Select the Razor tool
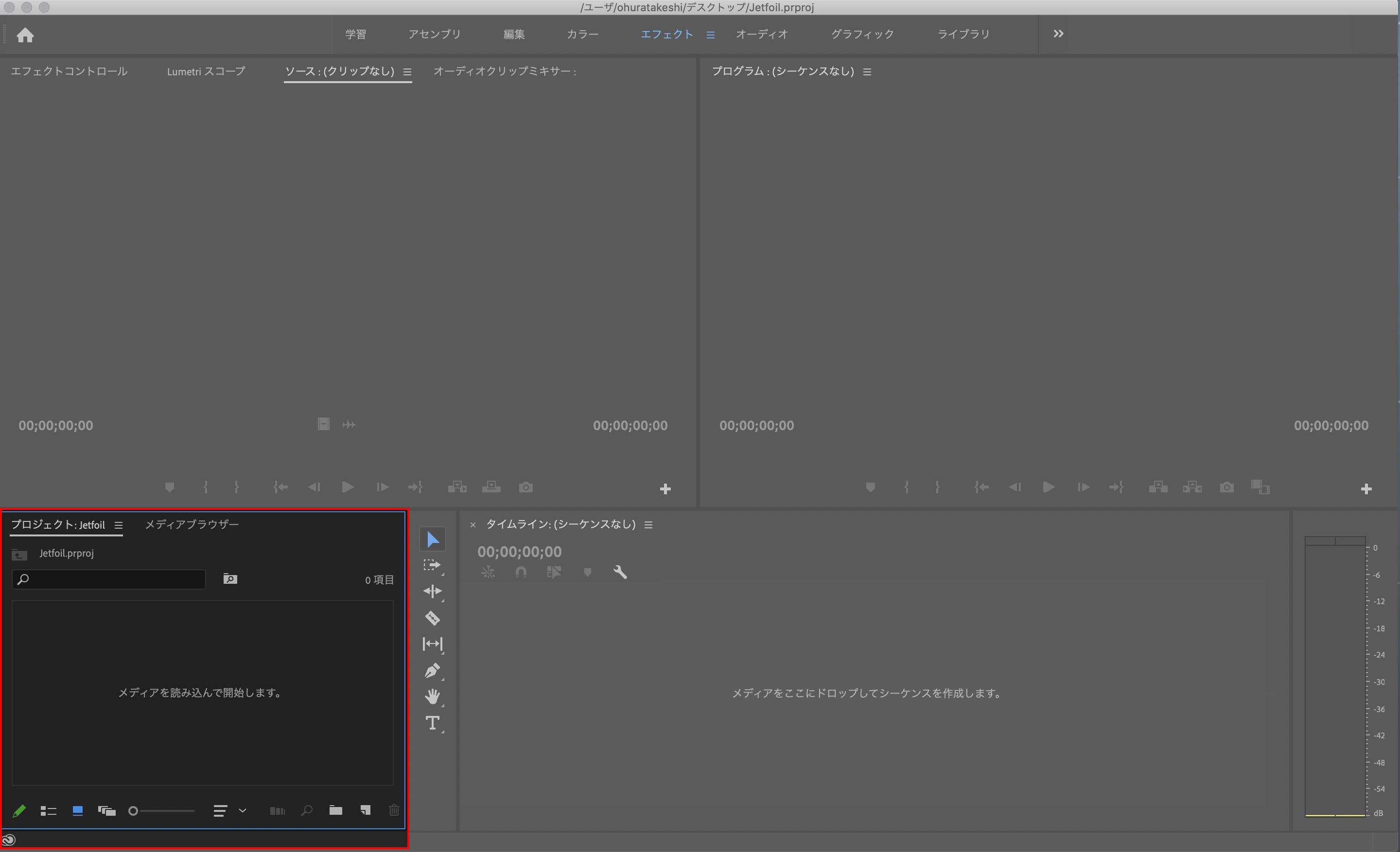The height and width of the screenshot is (852, 1400). pyautogui.click(x=432, y=618)
